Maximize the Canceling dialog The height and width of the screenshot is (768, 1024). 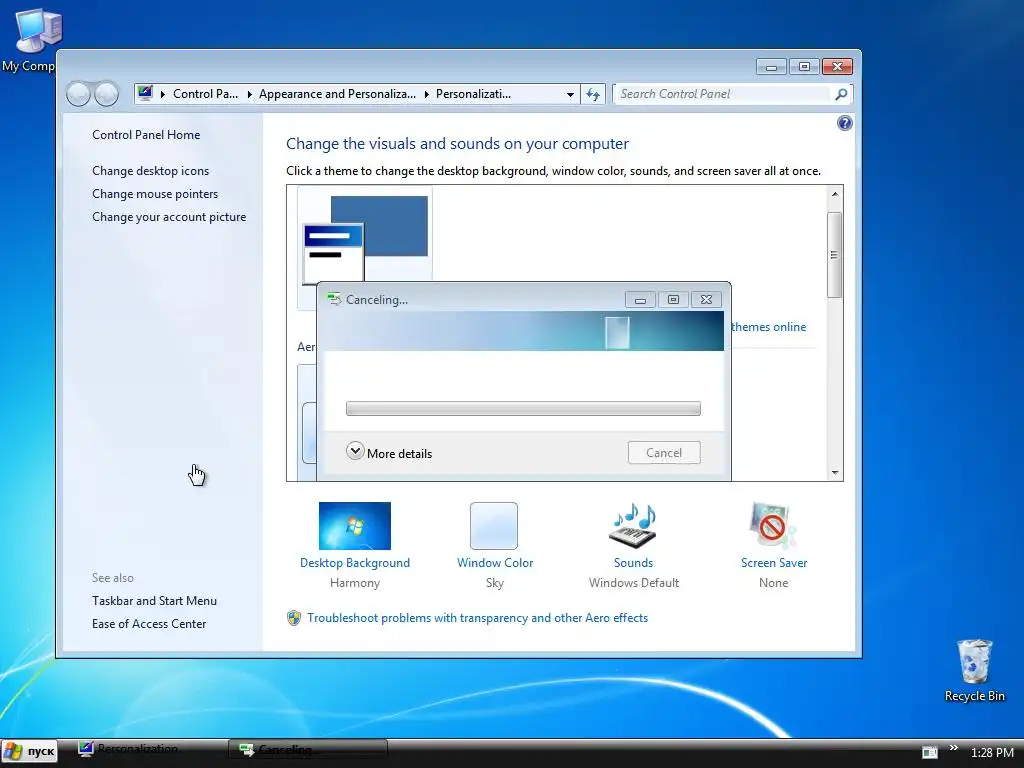pyautogui.click(x=673, y=300)
